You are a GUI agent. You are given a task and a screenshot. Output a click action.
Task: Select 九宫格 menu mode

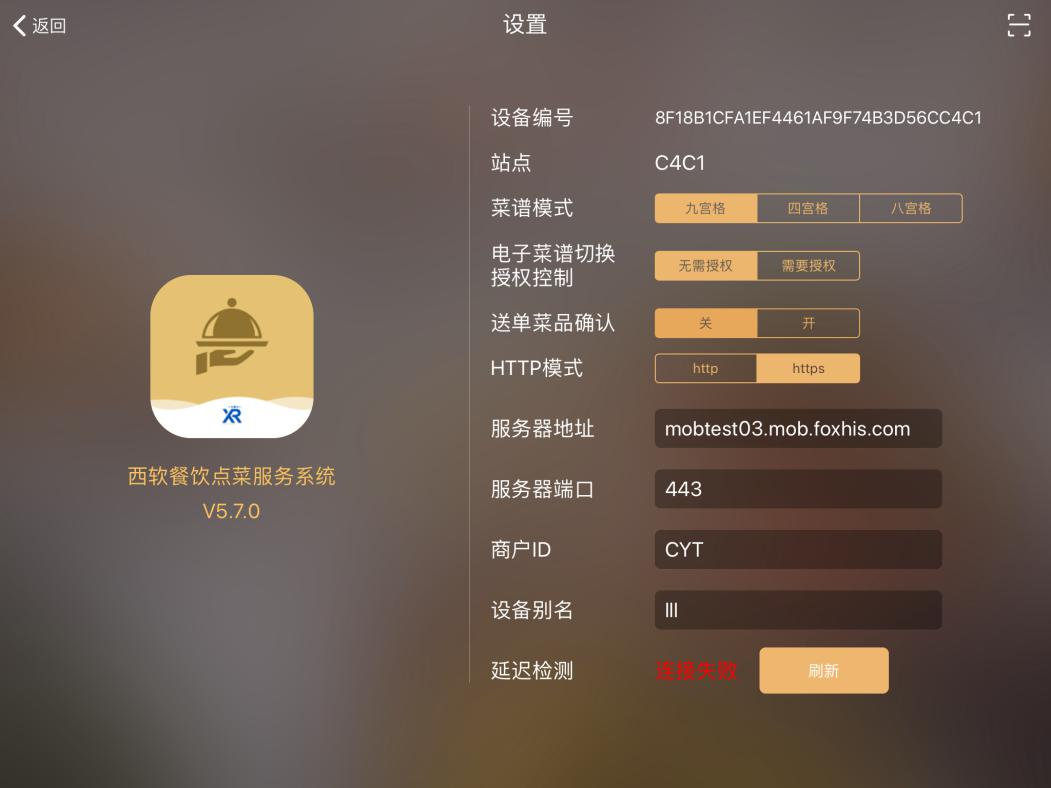pyautogui.click(x=706, y=208)
